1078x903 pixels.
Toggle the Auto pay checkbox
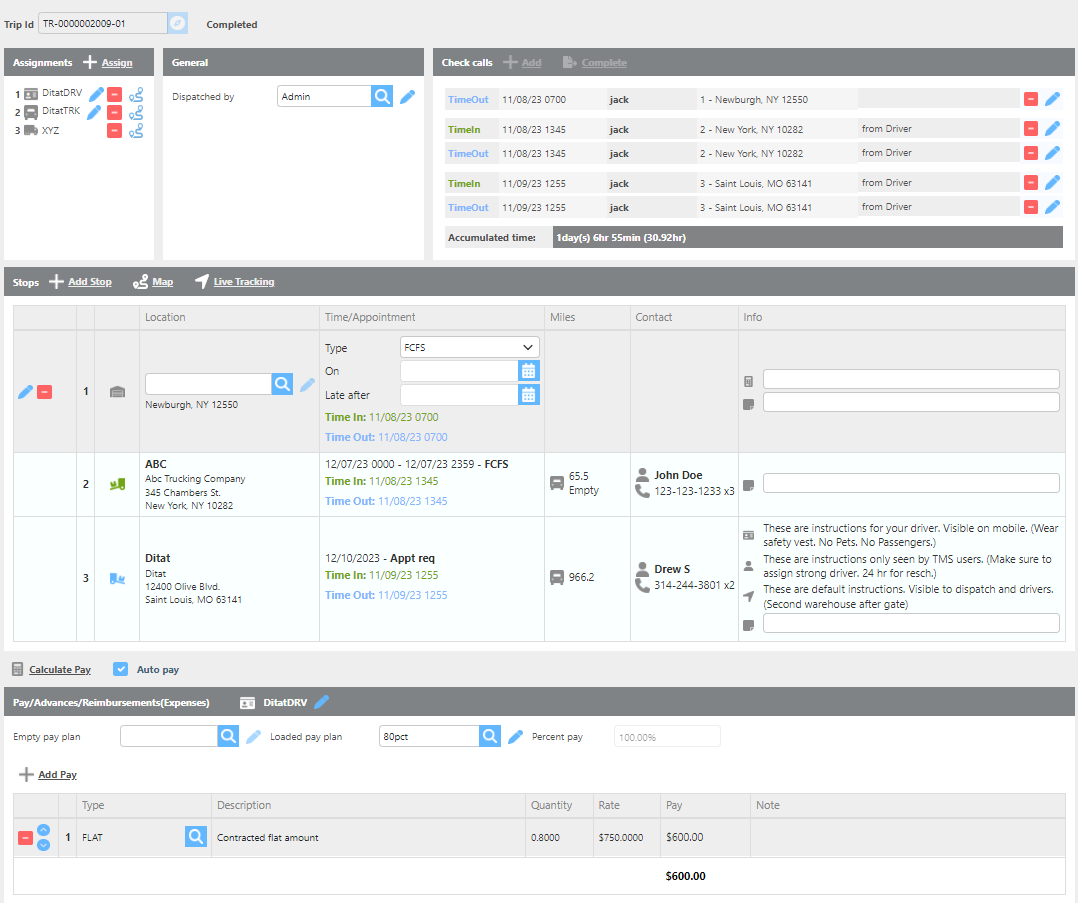click(121, 669)
